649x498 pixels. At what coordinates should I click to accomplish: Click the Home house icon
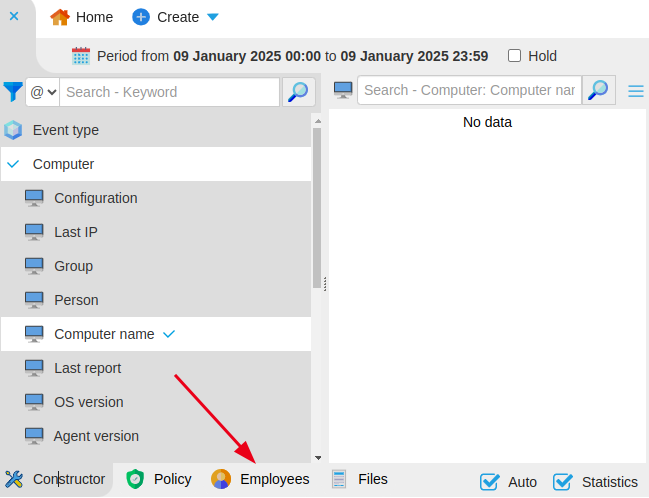60,17
